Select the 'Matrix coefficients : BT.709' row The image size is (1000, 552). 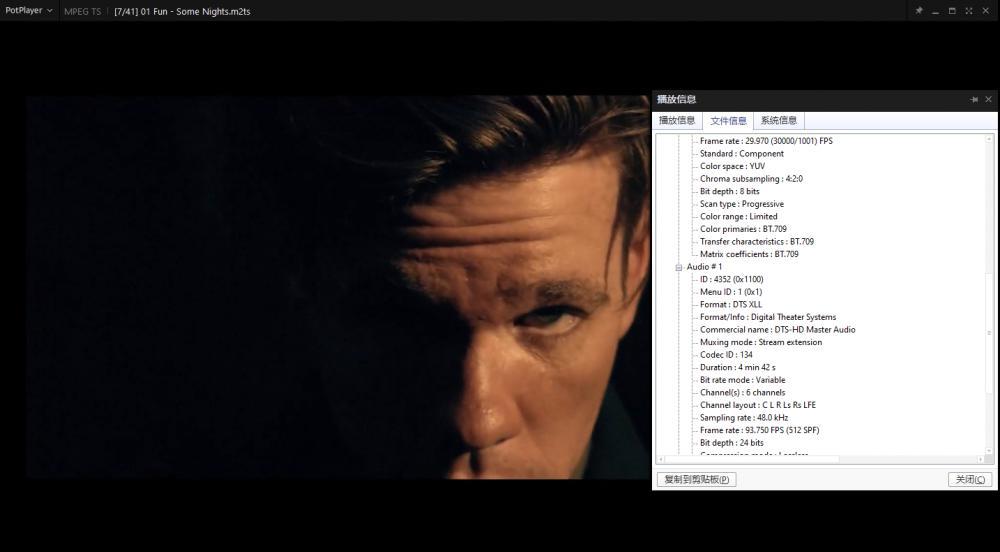[x=749, y=254]
